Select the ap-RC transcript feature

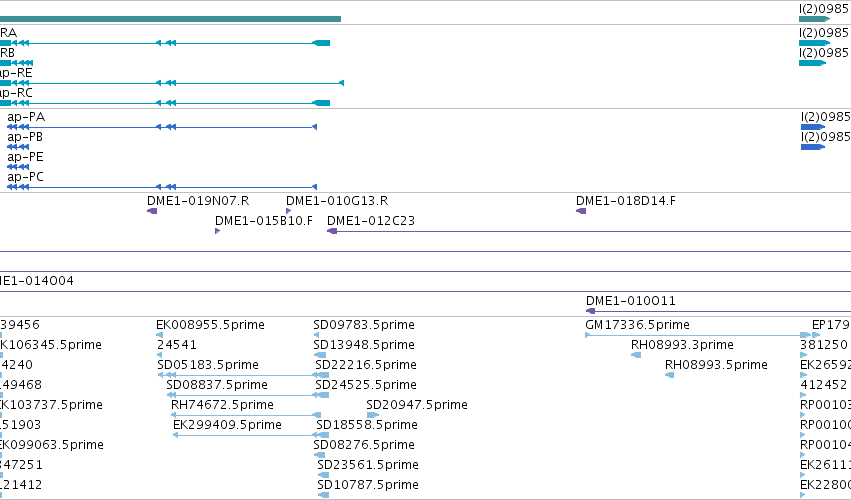point(164,103)
